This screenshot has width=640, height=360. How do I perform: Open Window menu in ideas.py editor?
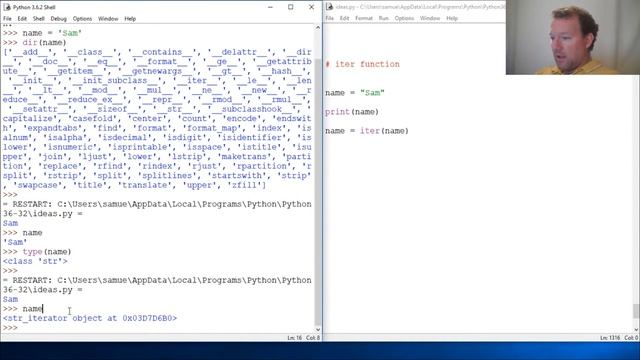[x=430, y=18]
